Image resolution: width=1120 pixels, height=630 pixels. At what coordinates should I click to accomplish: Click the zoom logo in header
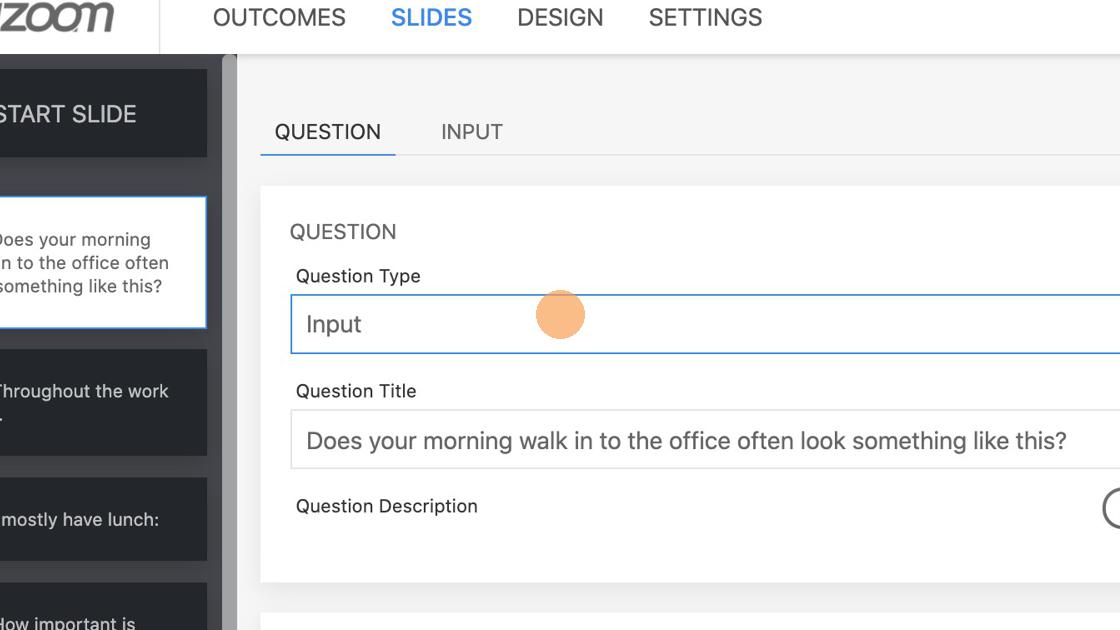tap(56, 17)
